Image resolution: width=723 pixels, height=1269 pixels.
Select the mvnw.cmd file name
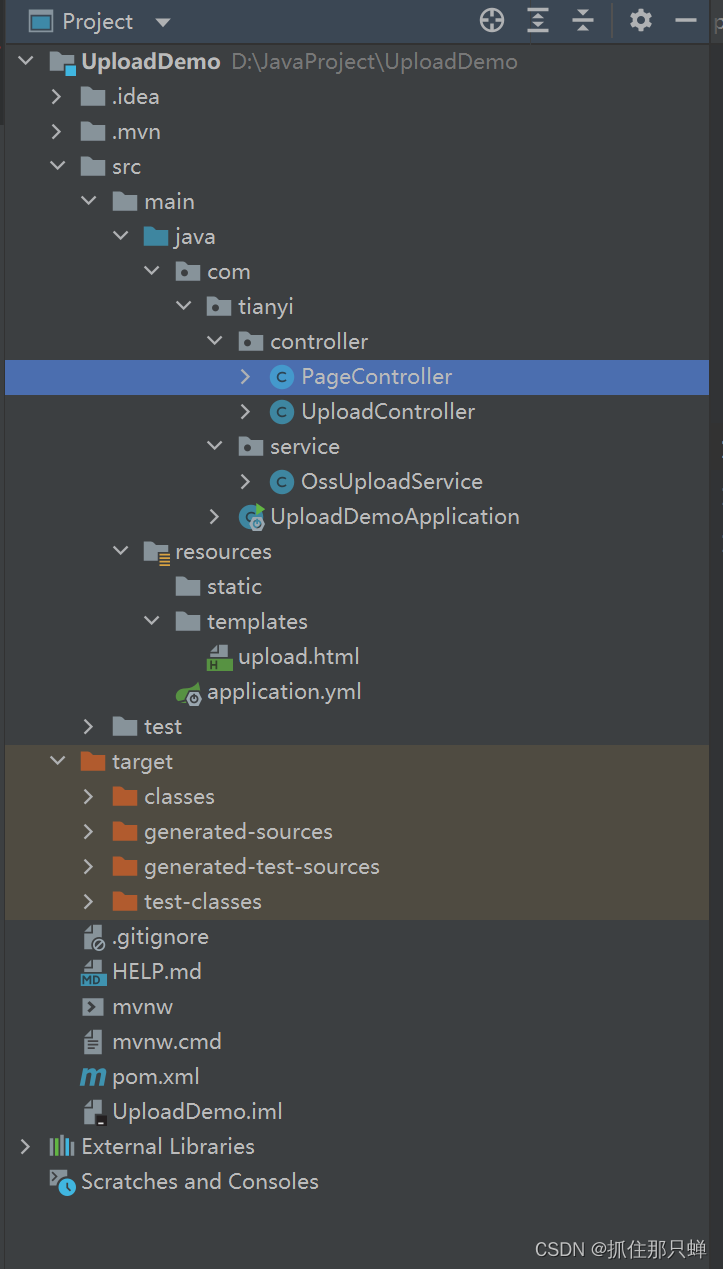click(x=167, y=1042)
